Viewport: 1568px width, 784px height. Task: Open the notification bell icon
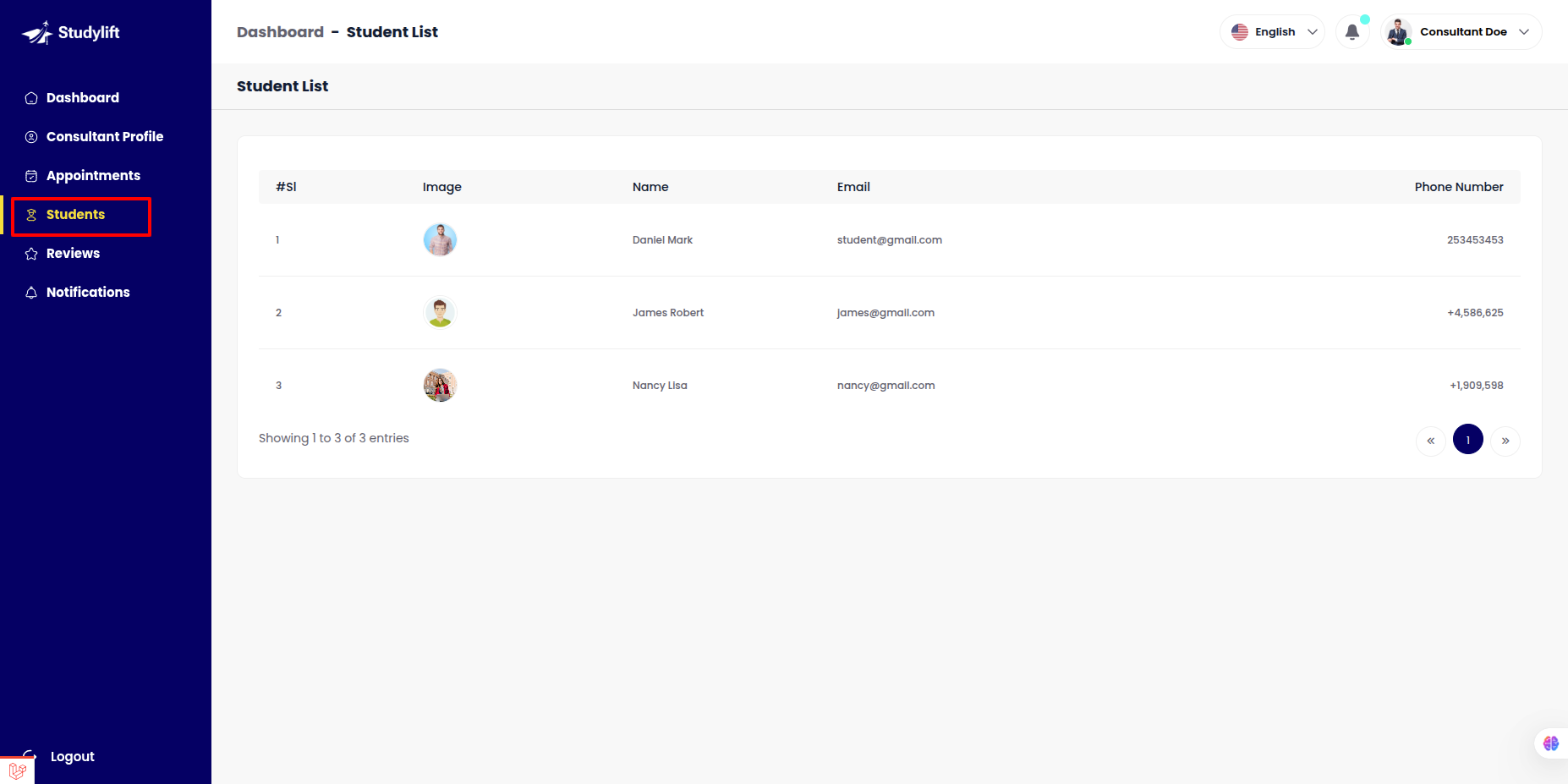(1351, 32)
